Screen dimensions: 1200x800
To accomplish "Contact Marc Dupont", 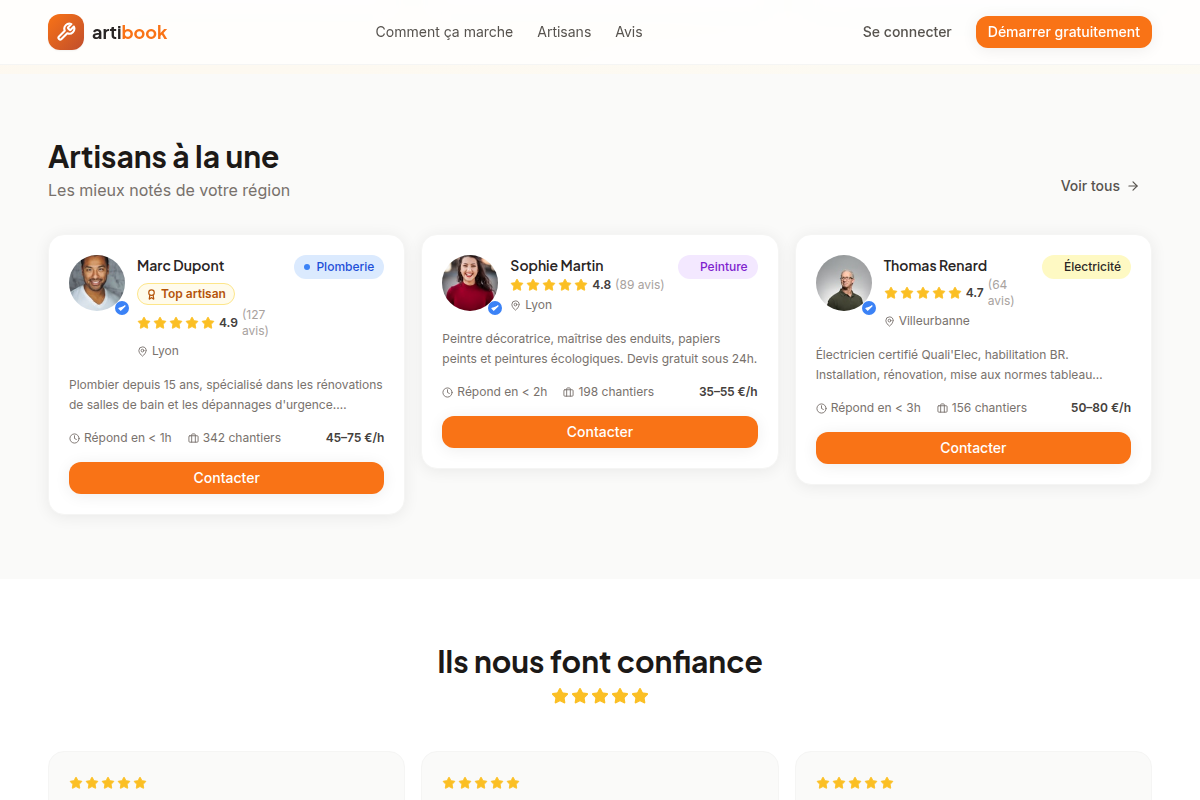I will (x=226, y=478).
